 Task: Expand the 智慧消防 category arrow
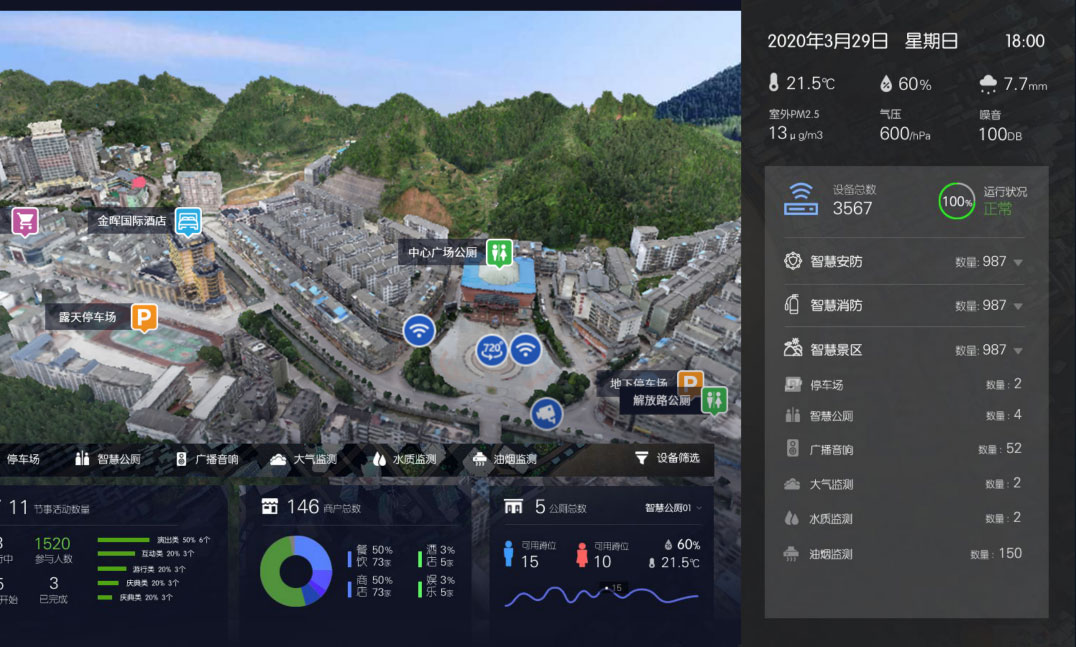(1018, 306)
